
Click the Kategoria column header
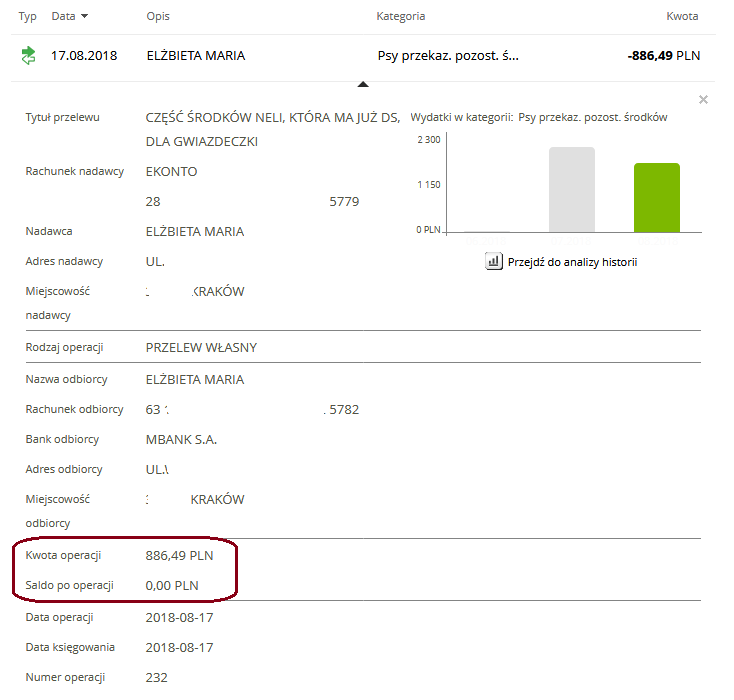[x=401, y=16]
